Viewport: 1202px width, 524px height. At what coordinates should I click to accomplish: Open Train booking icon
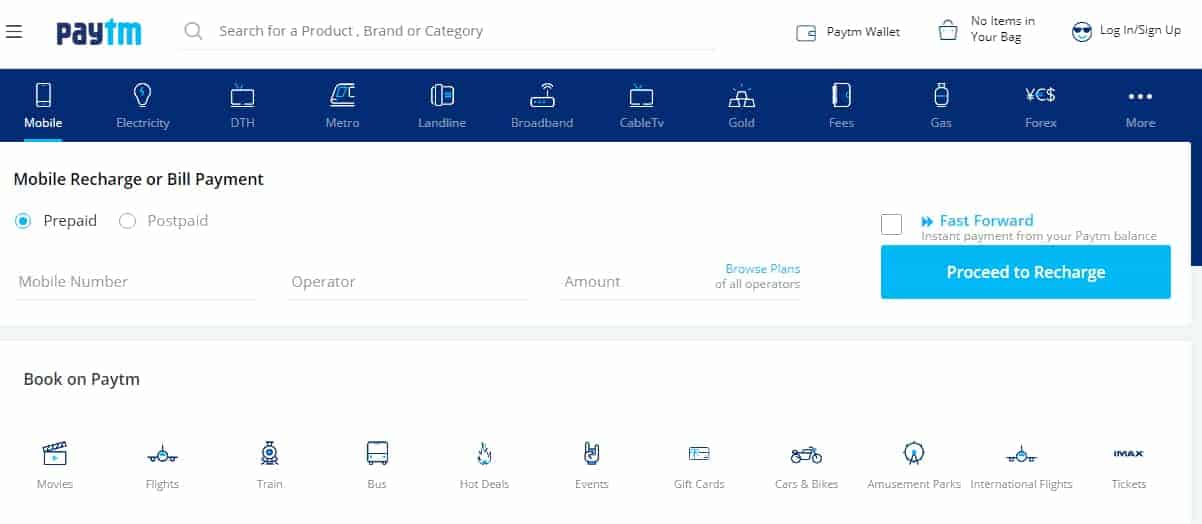pos(269,454)
